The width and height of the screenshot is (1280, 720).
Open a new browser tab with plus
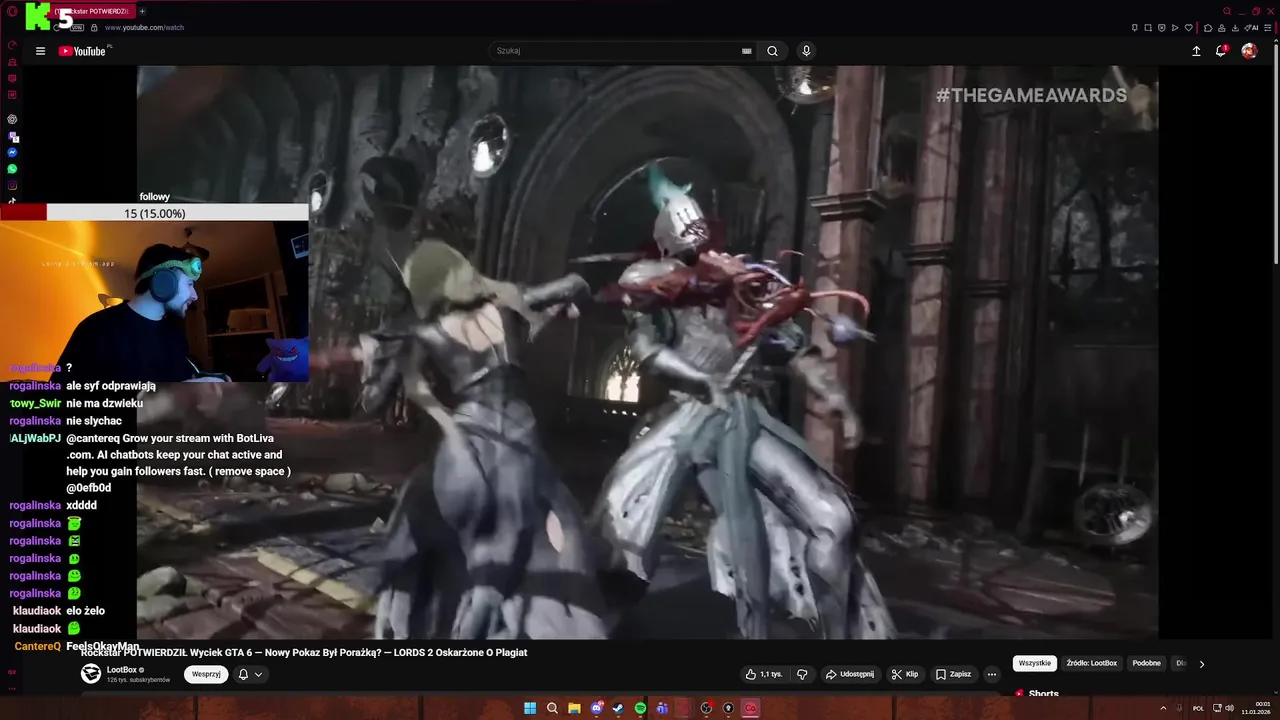(x=142, y=11)
